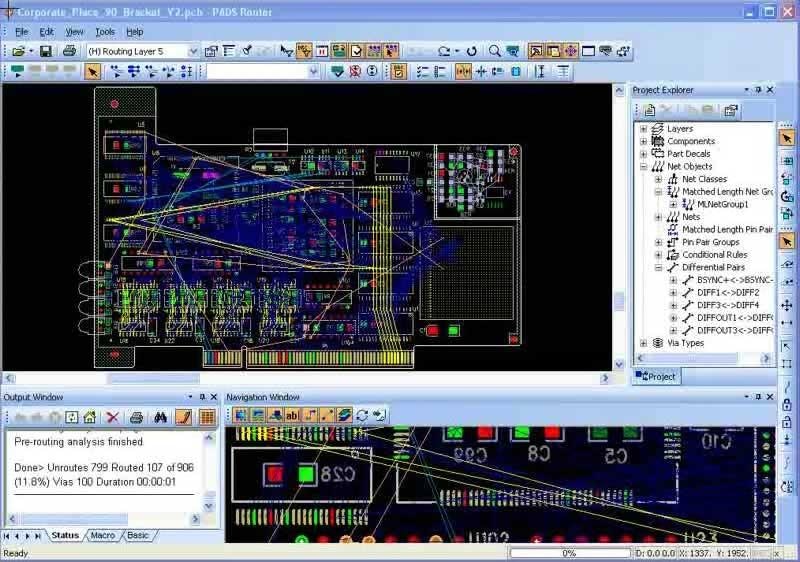Select the MLNetGroup1 tree item
This screenshot has height=562, width=800.
(722, 205)
